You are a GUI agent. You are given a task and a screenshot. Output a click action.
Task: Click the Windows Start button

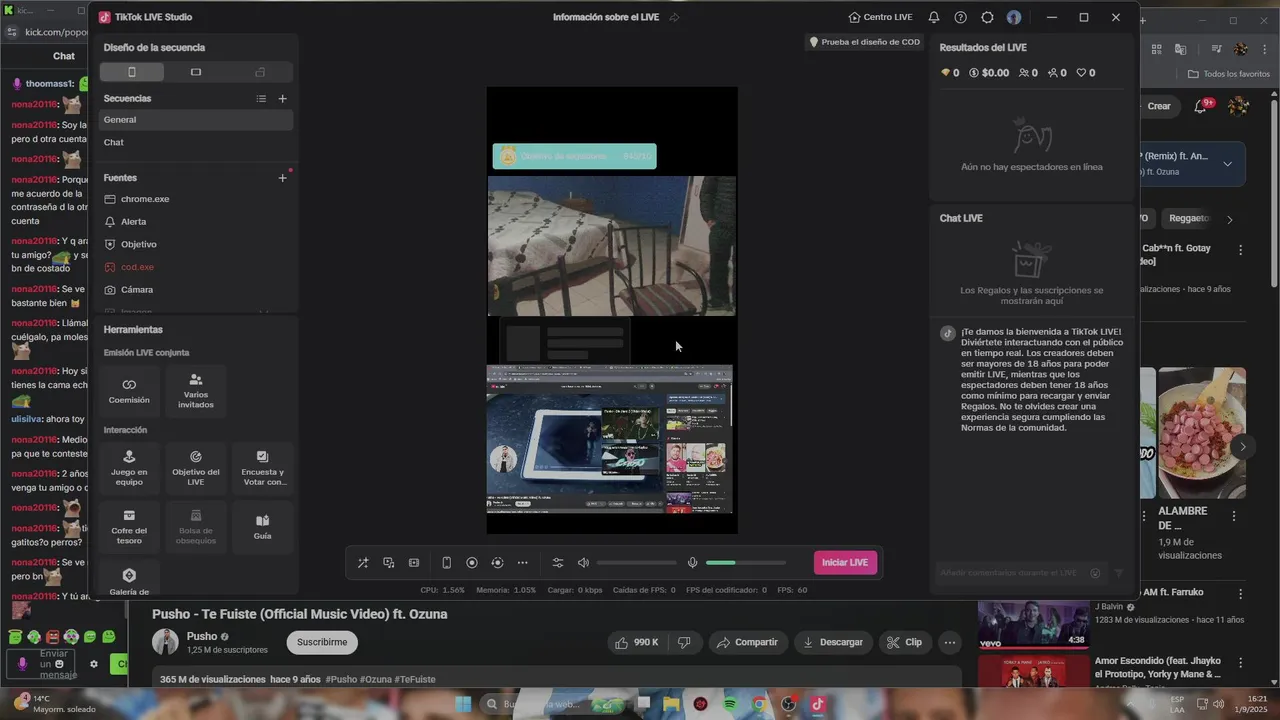pos(463,704)
